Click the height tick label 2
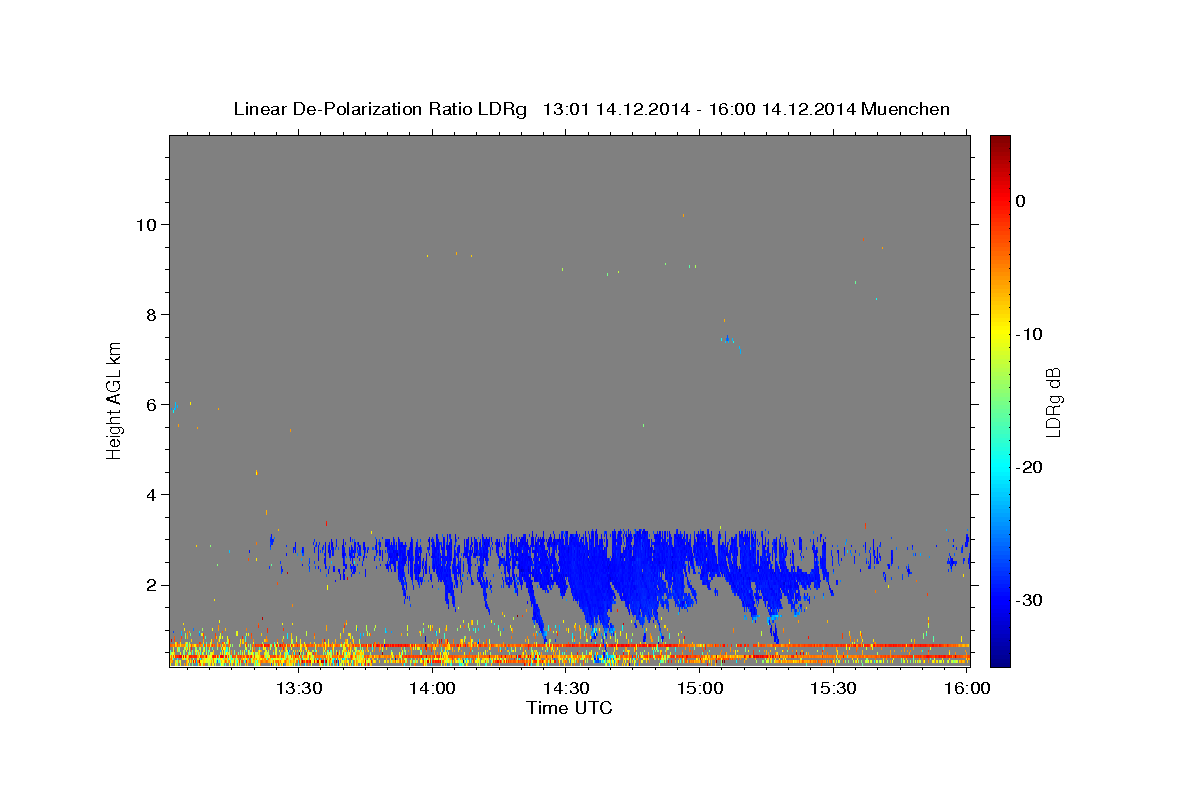The image size is (1200, 800). pyautogui.click(x=152, y=584)
